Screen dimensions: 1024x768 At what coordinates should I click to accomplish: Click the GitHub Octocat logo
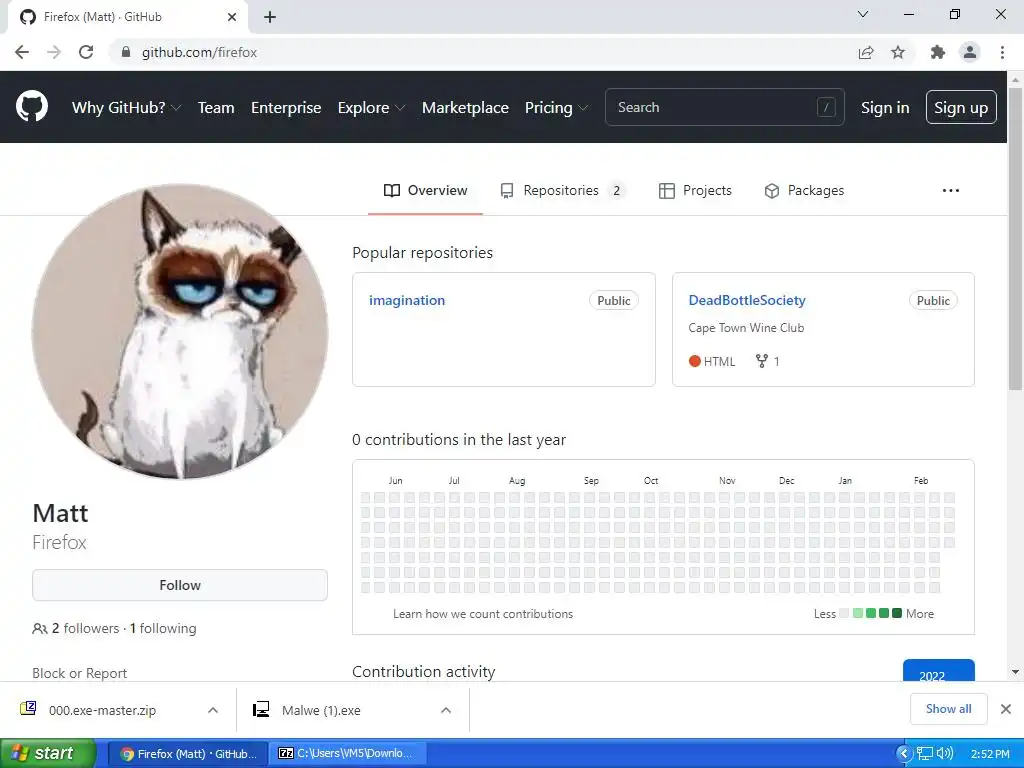point(31,107)
